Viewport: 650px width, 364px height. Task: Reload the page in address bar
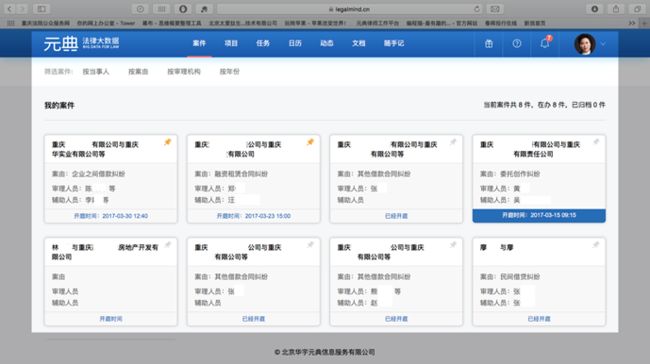coord(477,9)
